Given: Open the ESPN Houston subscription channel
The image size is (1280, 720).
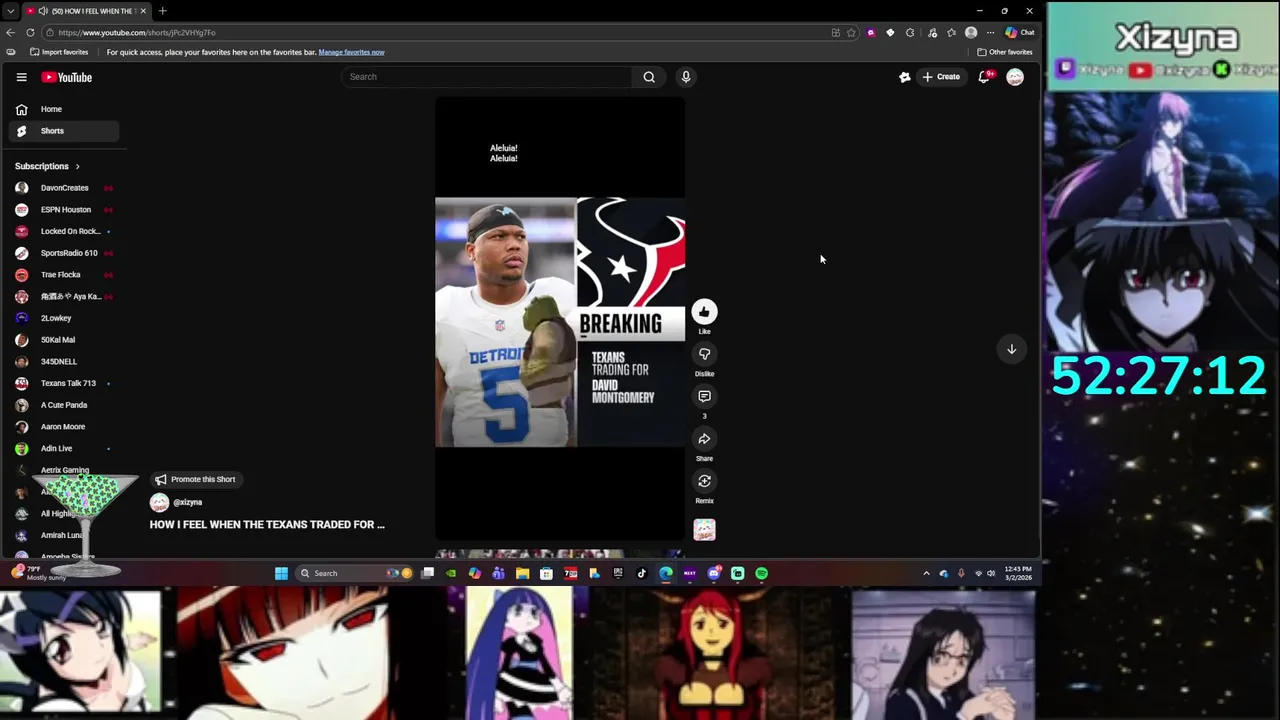Looking at the screenshot, I should click(64, 210).
